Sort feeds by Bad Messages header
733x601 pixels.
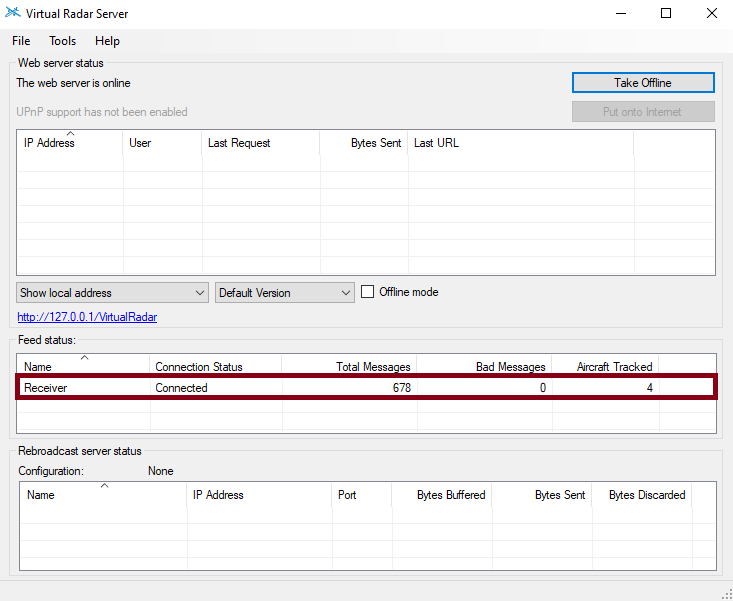click(484, 366)
